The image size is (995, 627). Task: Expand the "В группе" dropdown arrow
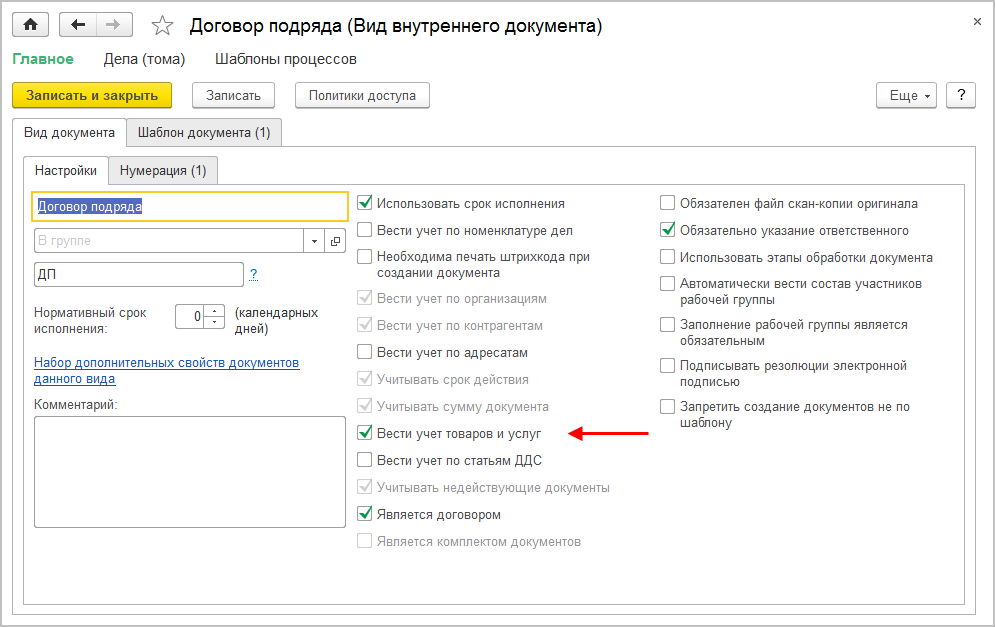pos(314,241)
